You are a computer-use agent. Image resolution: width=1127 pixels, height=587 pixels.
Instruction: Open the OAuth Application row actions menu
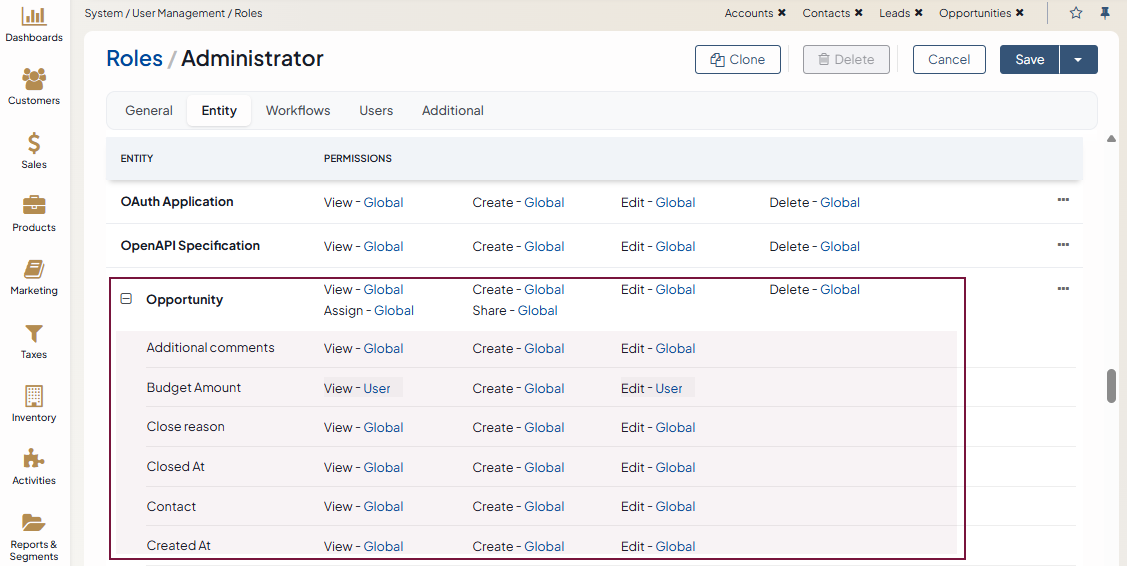coord(1063,201)
